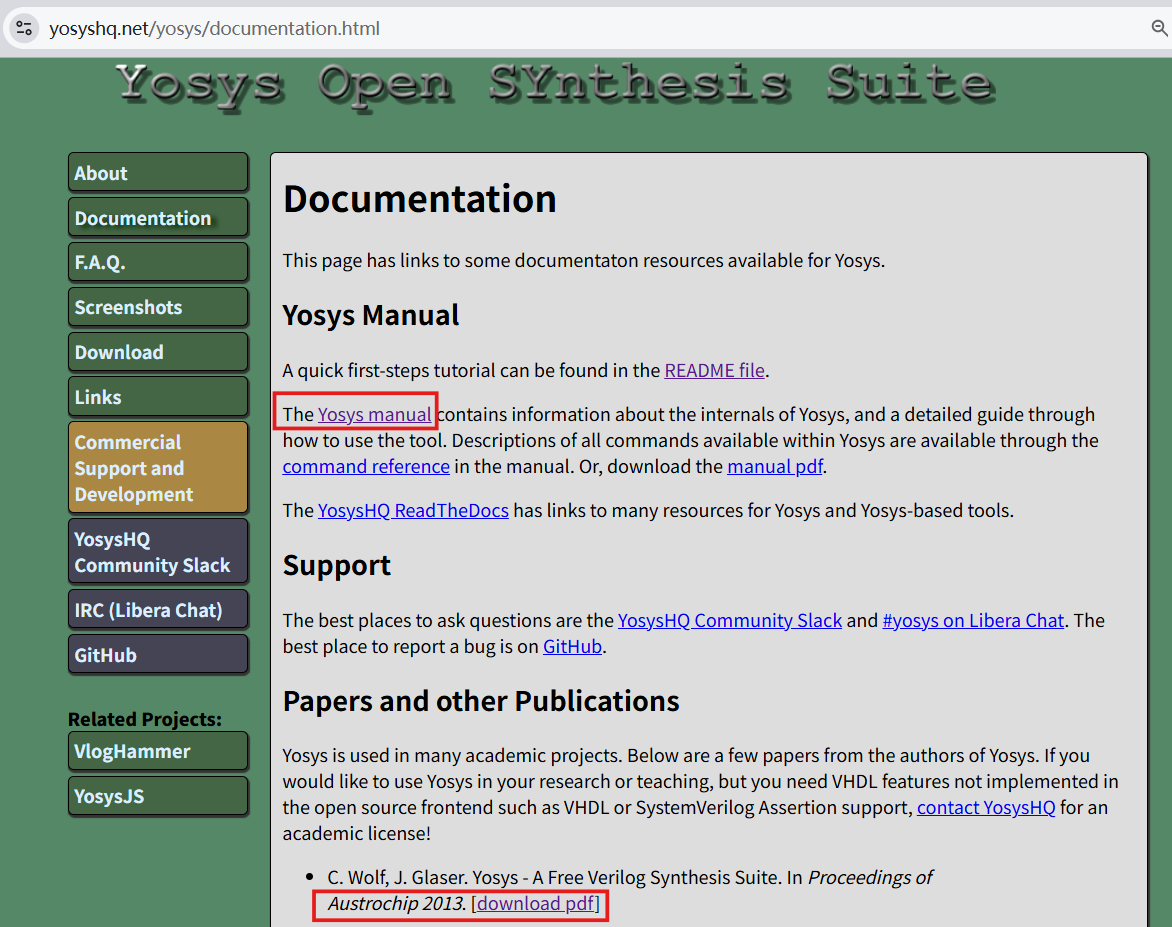Click the Yosys Open SYnthesis Suite banner title
This screenshot has height=927, width=1172.
pos(555,85)
